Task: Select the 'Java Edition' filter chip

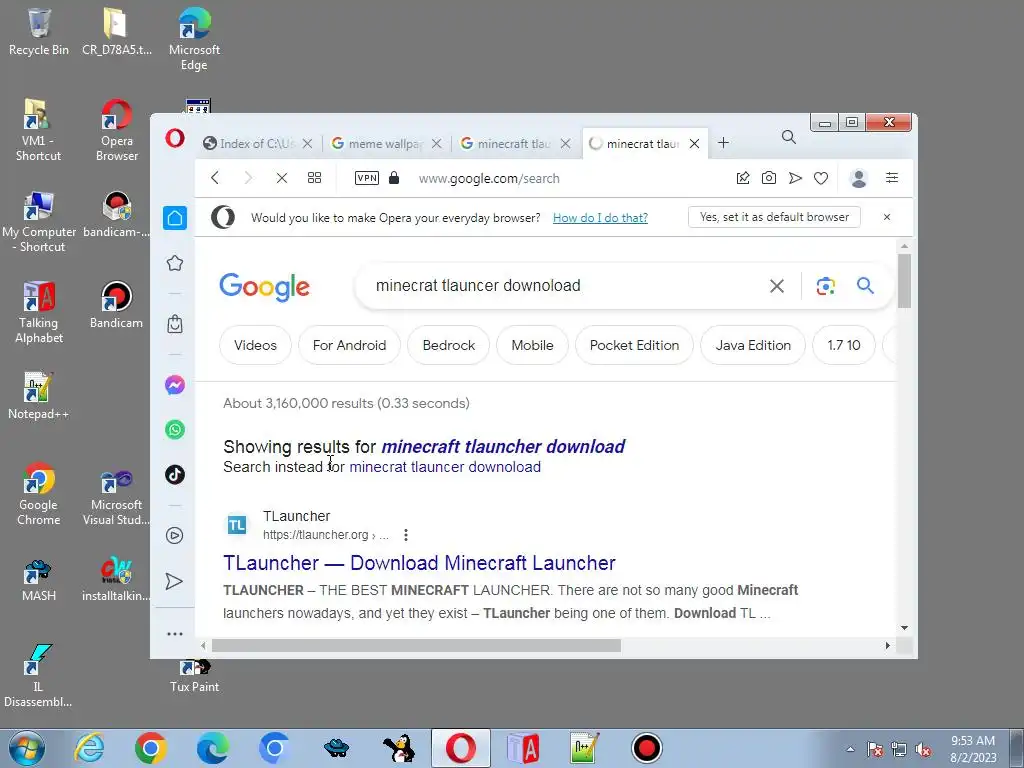Action: click(753, 345)
